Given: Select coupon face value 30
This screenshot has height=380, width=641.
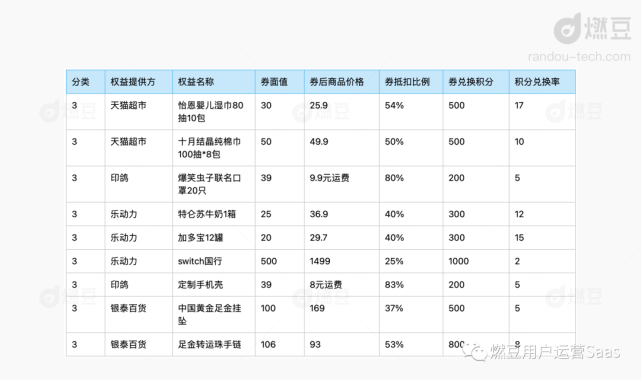Looking at the screenshot, I should (x=266, y=105).
